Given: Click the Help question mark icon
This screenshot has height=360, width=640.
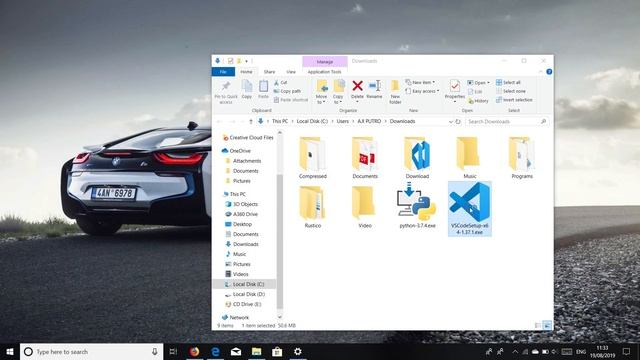Looking at the screenshot, I should [x=549, y=72].
